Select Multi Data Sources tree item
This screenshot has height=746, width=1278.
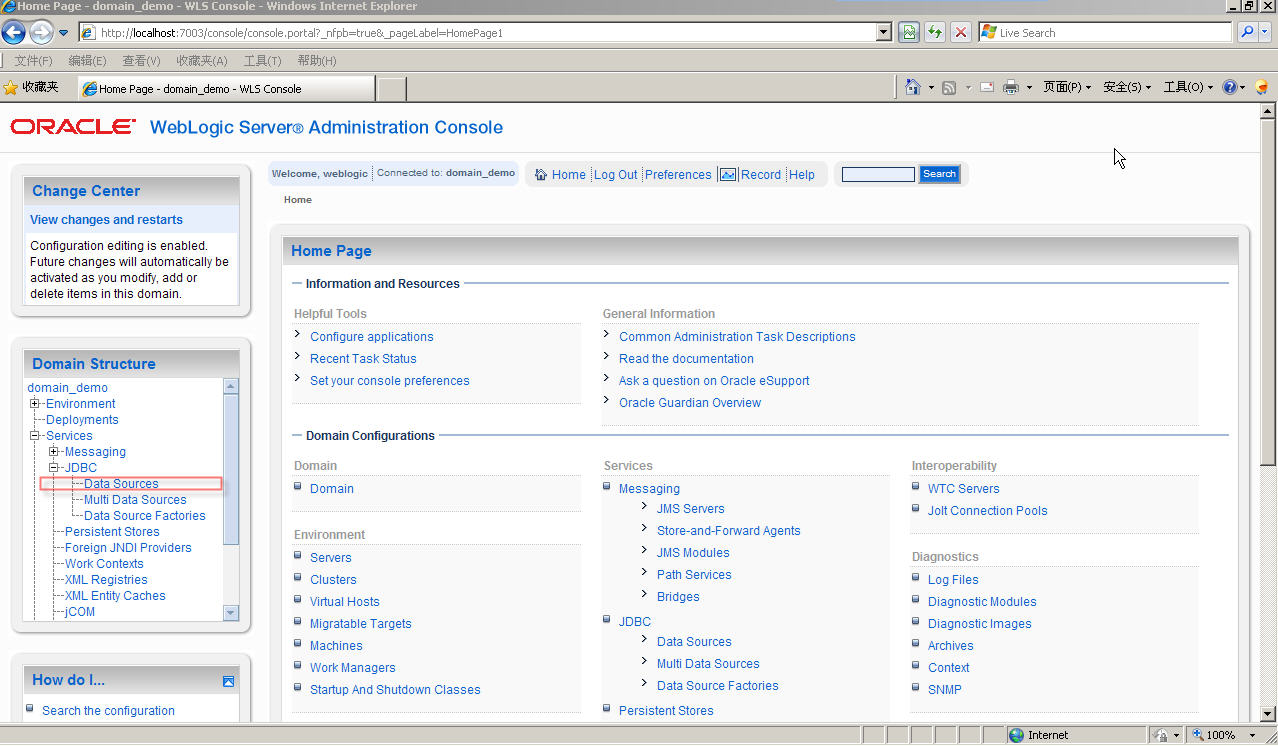click(x=135, y=500)
